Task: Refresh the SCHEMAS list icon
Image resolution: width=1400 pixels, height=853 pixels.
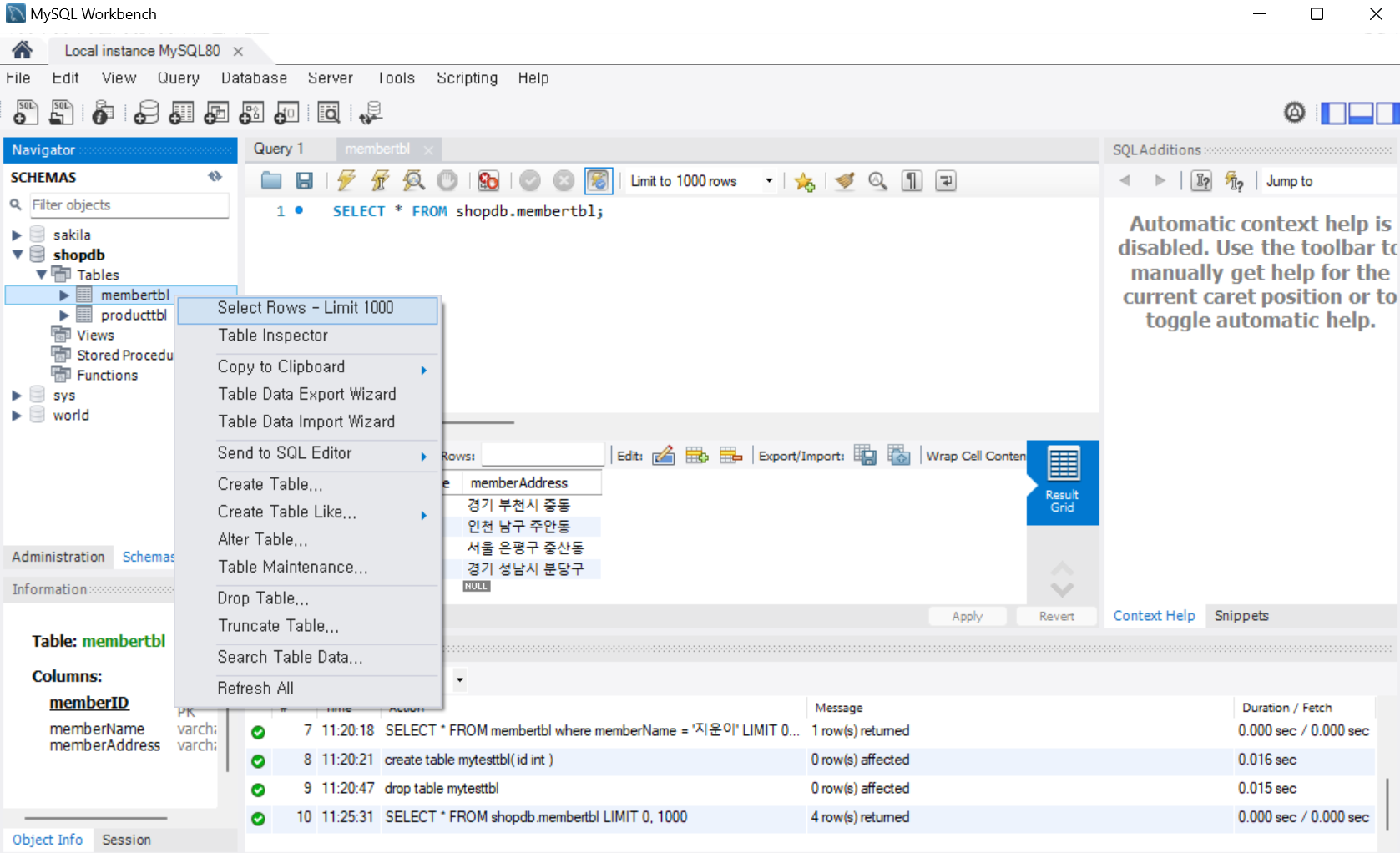Action: click(x=215, y=177)
